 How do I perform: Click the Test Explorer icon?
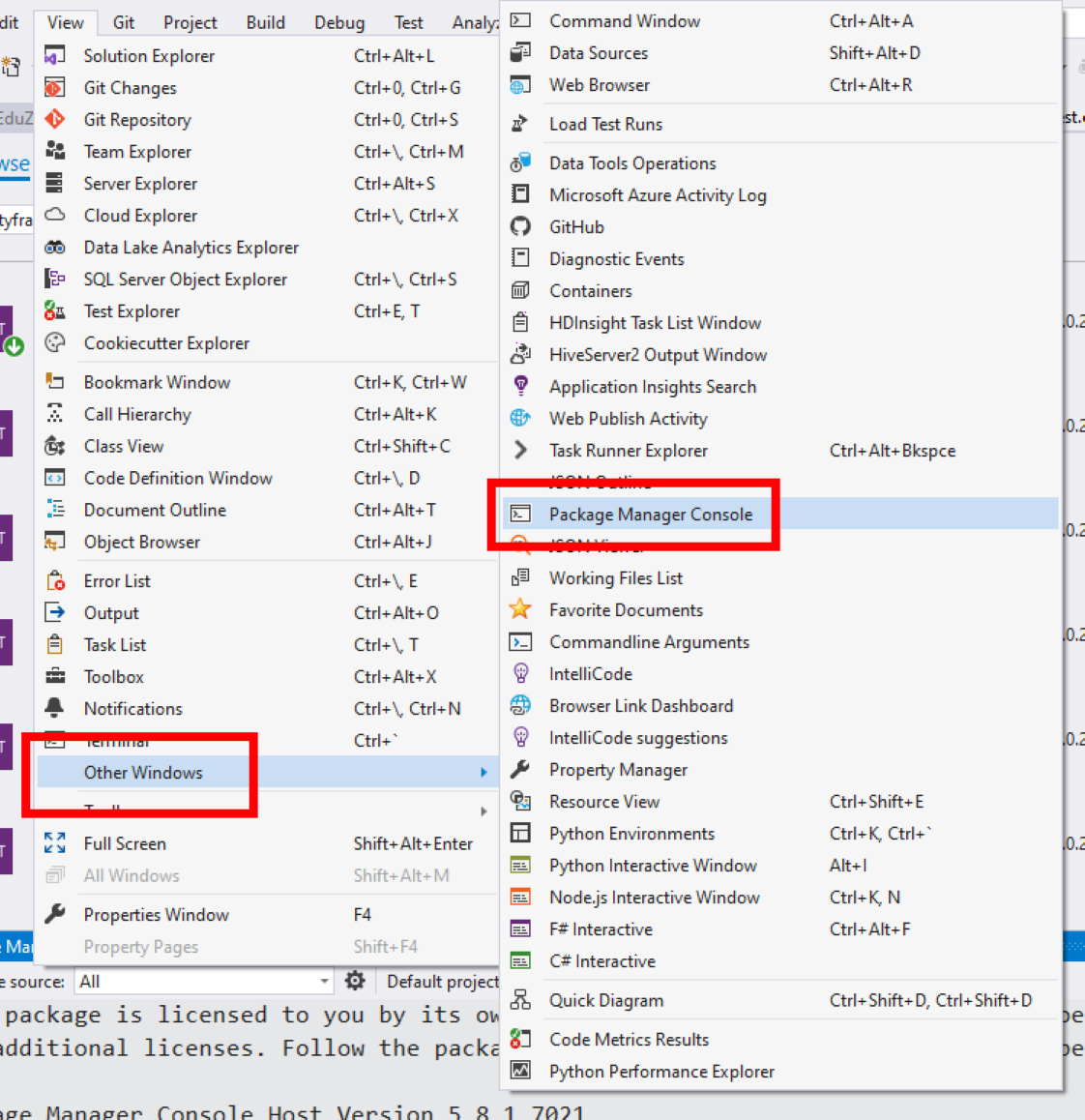(55, 311)
